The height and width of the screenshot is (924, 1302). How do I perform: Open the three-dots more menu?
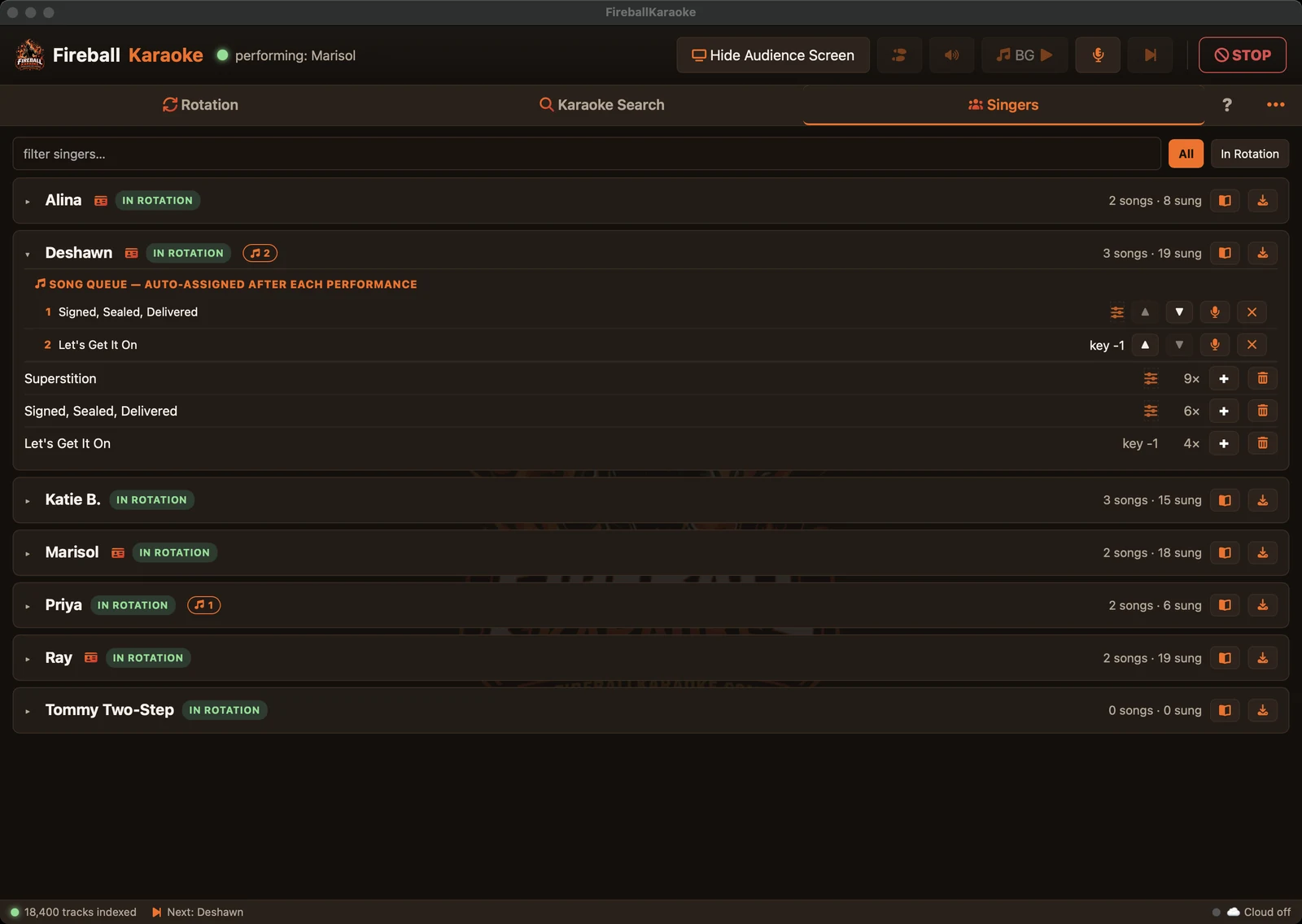(1275, 105)
